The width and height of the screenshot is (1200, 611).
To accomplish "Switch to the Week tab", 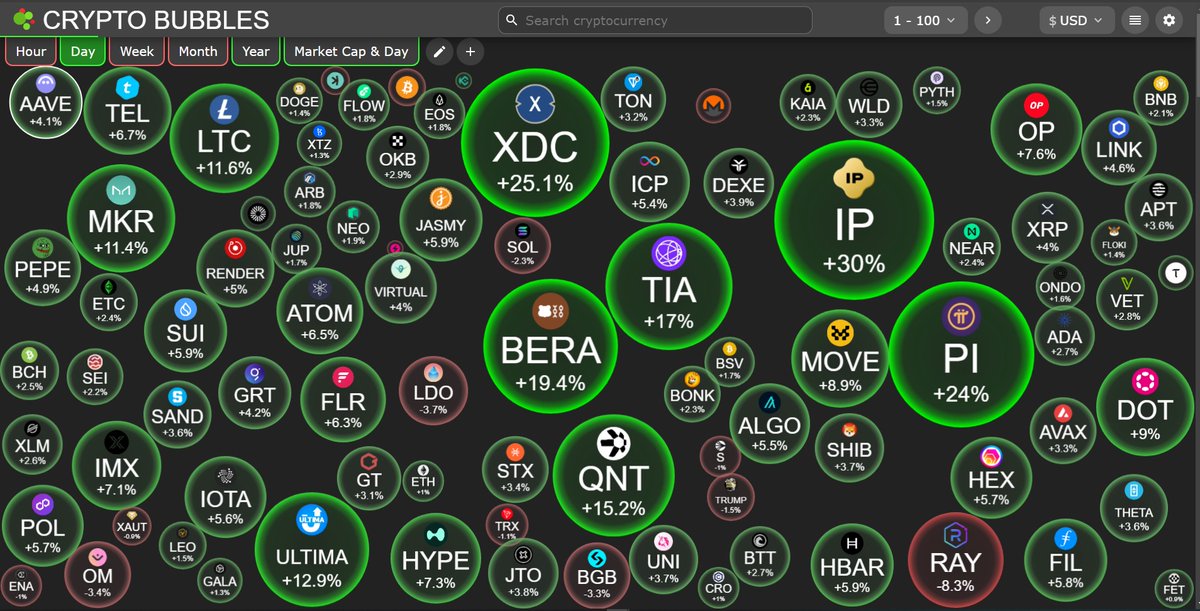I will tap(137, 52).
